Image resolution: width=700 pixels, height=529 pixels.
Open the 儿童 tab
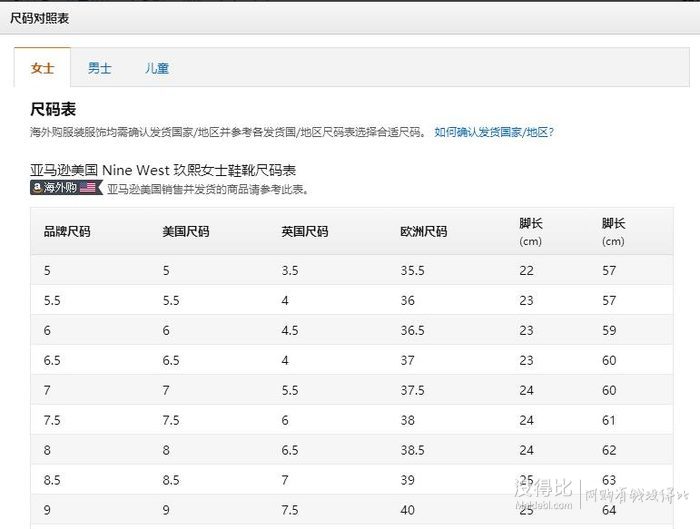157,68
